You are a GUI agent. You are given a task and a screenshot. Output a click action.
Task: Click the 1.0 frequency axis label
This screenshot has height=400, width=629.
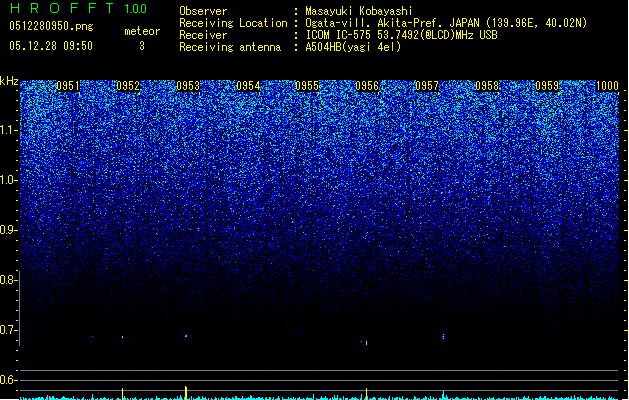tap(8, 180)
